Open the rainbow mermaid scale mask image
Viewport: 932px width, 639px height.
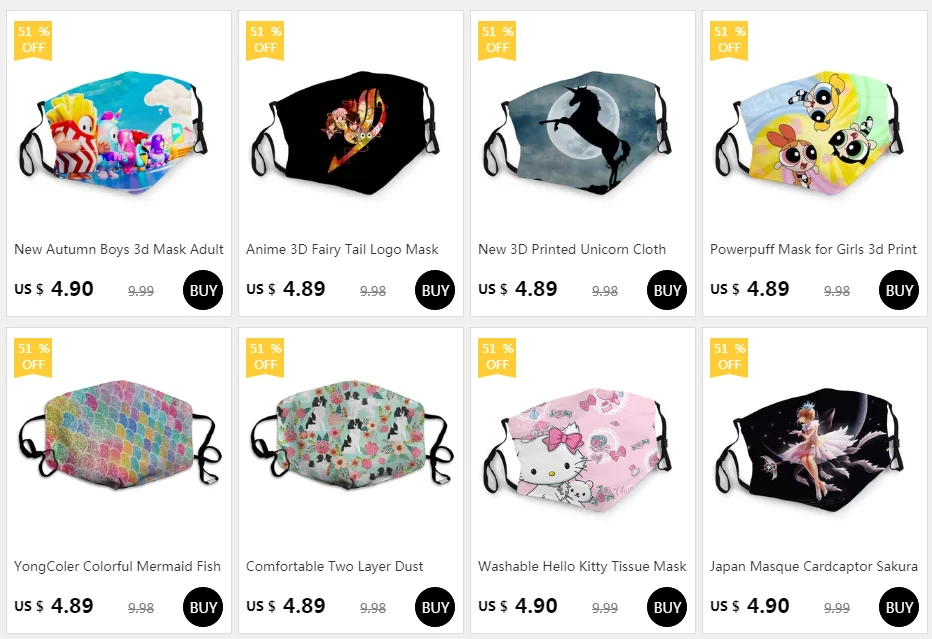coord(120,436)
